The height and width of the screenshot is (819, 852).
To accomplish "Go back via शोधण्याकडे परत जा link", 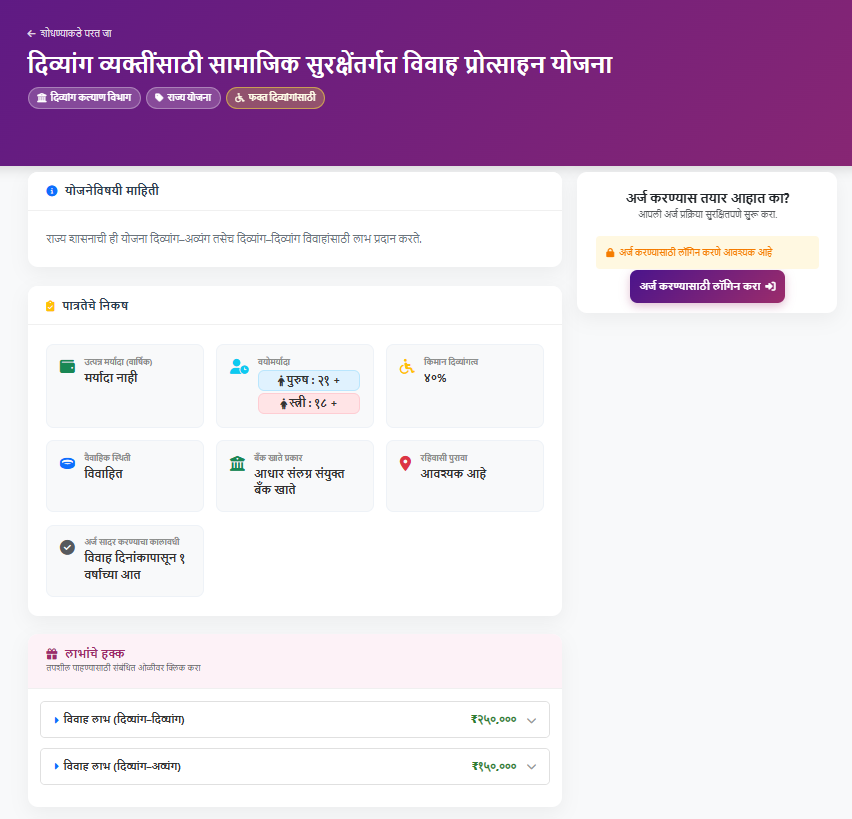I will click(76, 33).
